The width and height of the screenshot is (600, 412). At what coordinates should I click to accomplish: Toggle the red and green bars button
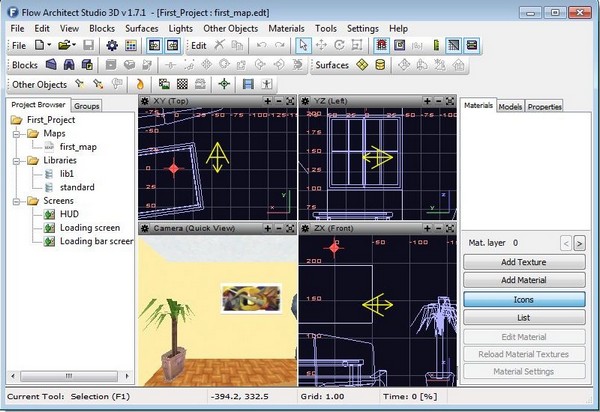point(472,45)
